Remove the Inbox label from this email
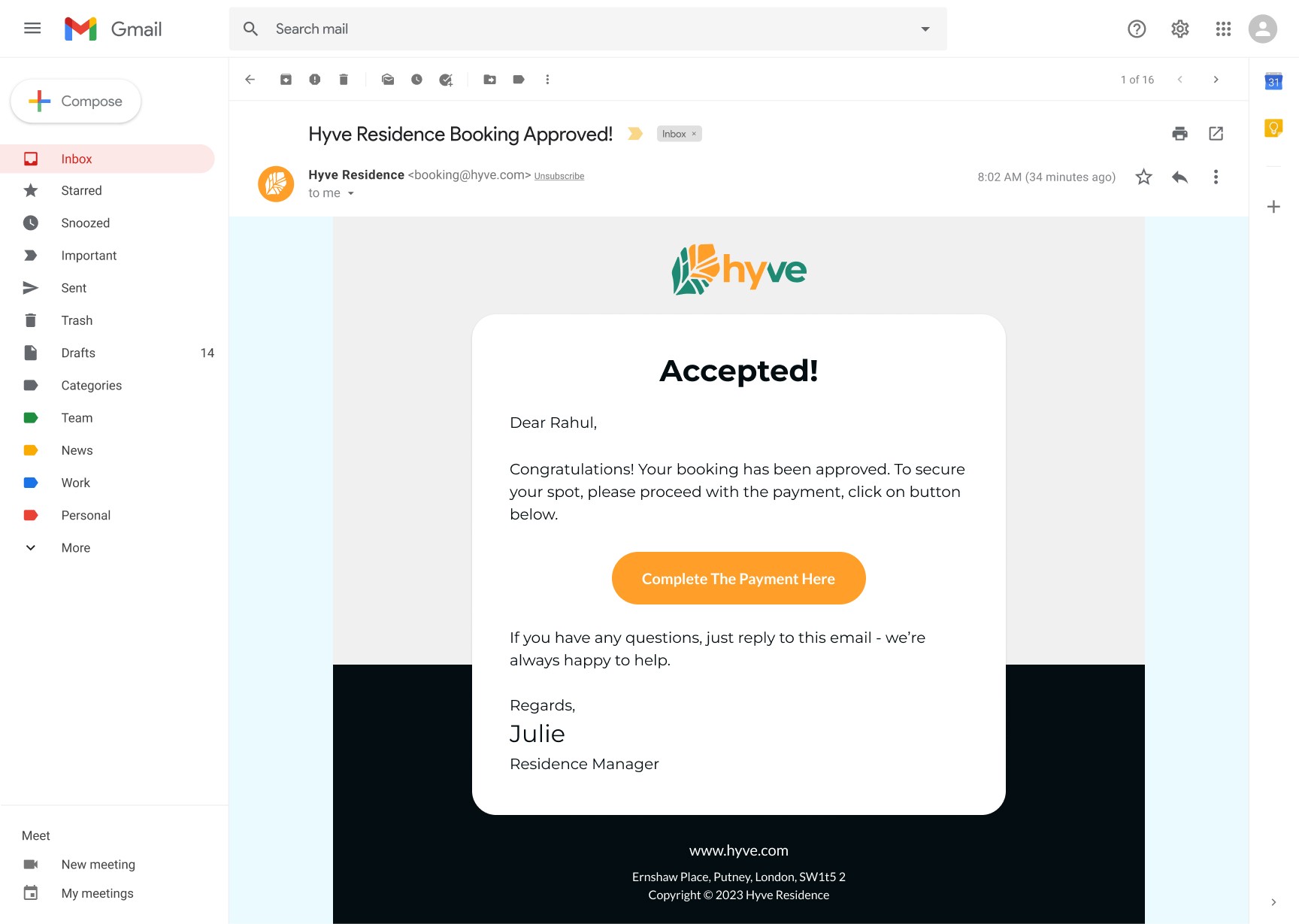Image resolution: width=1299 pixels, height=924 pixels. click(x=694, y=133)
